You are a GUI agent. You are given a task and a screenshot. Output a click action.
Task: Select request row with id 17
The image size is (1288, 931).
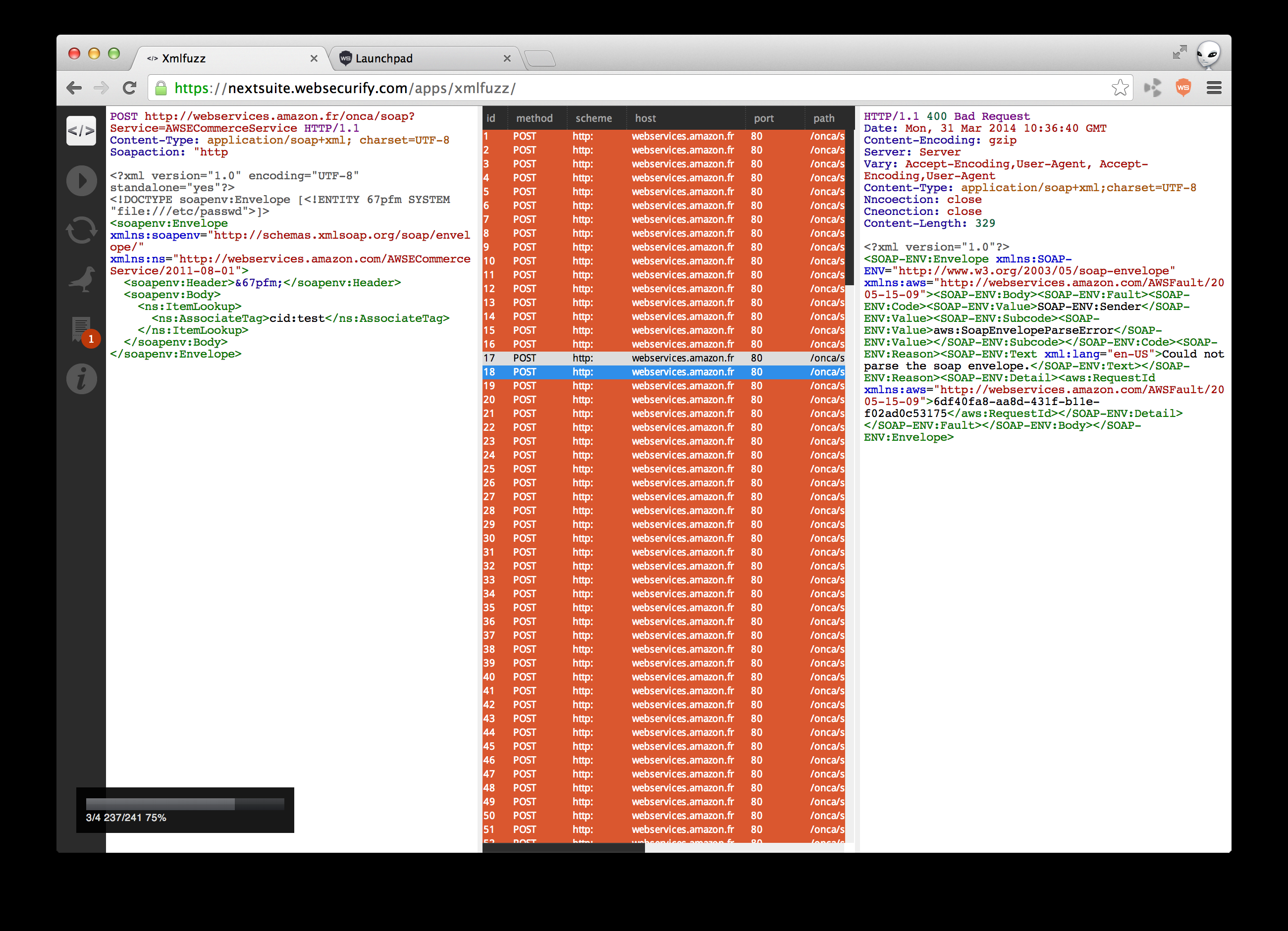(x=663, y=358)
